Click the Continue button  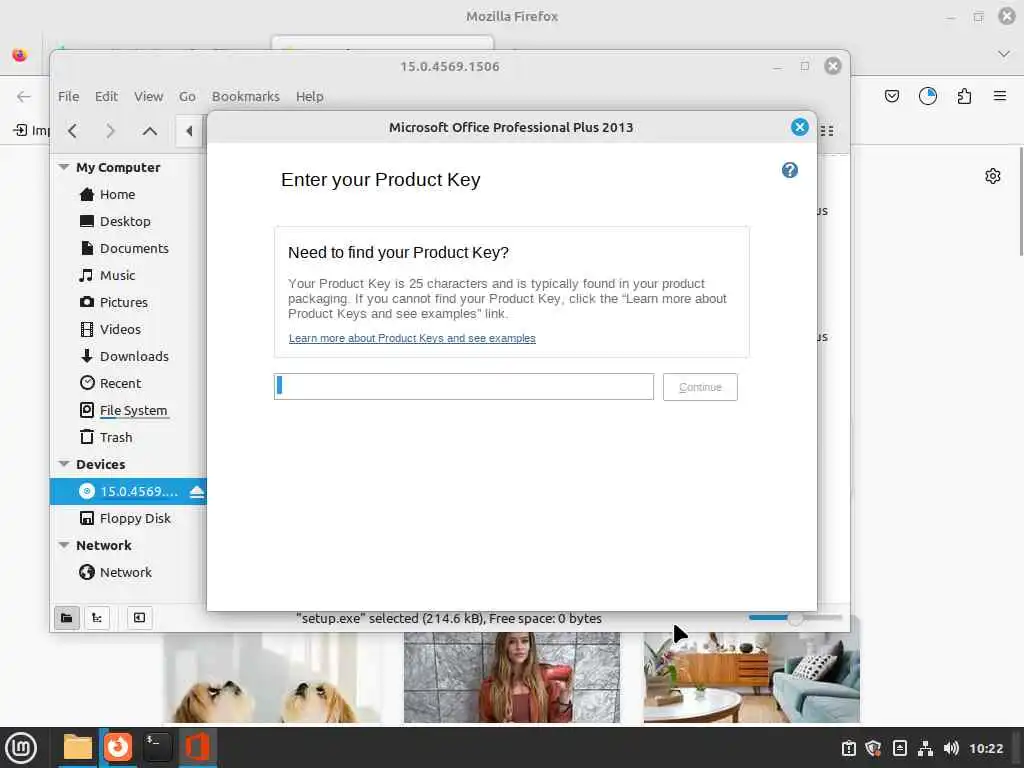point(700,387)
